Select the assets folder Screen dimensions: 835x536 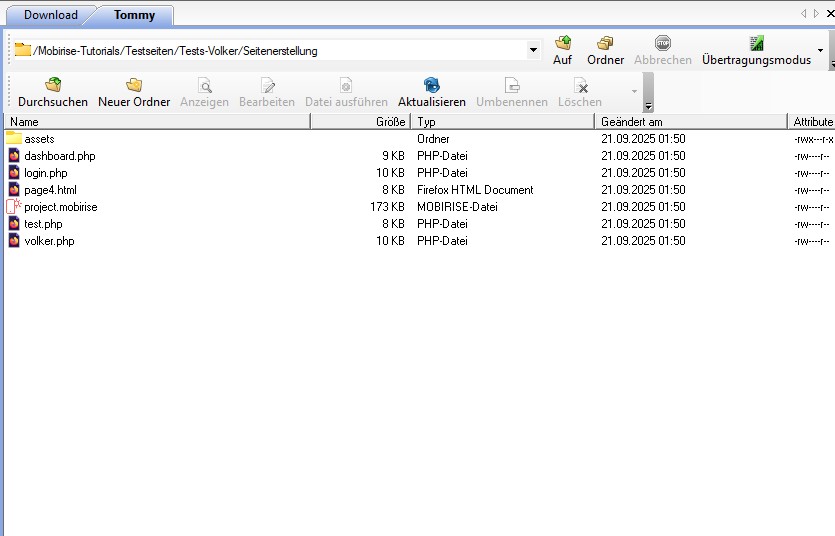39,139
